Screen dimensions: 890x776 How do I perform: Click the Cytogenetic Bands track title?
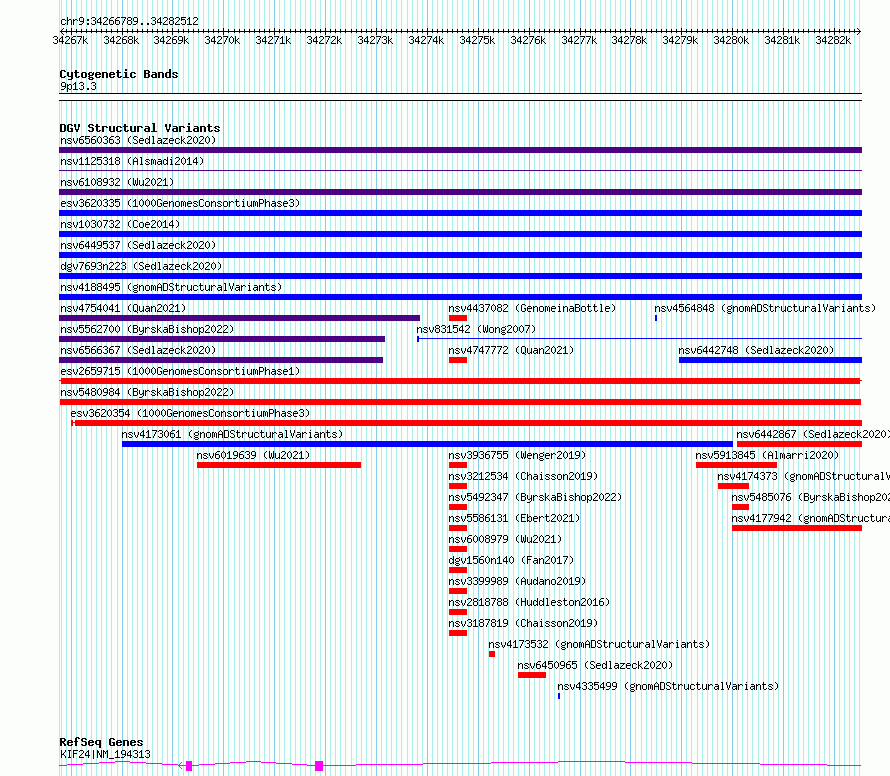(x=119, y=74)
